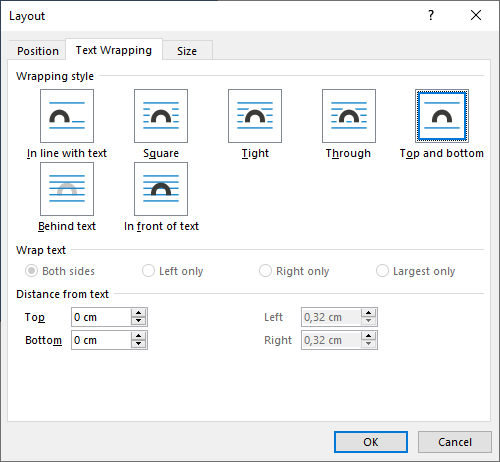Viewport: 500px width, 462px height.
Task: Select the In line with text wrapping icon
Action: click(67, 116)
